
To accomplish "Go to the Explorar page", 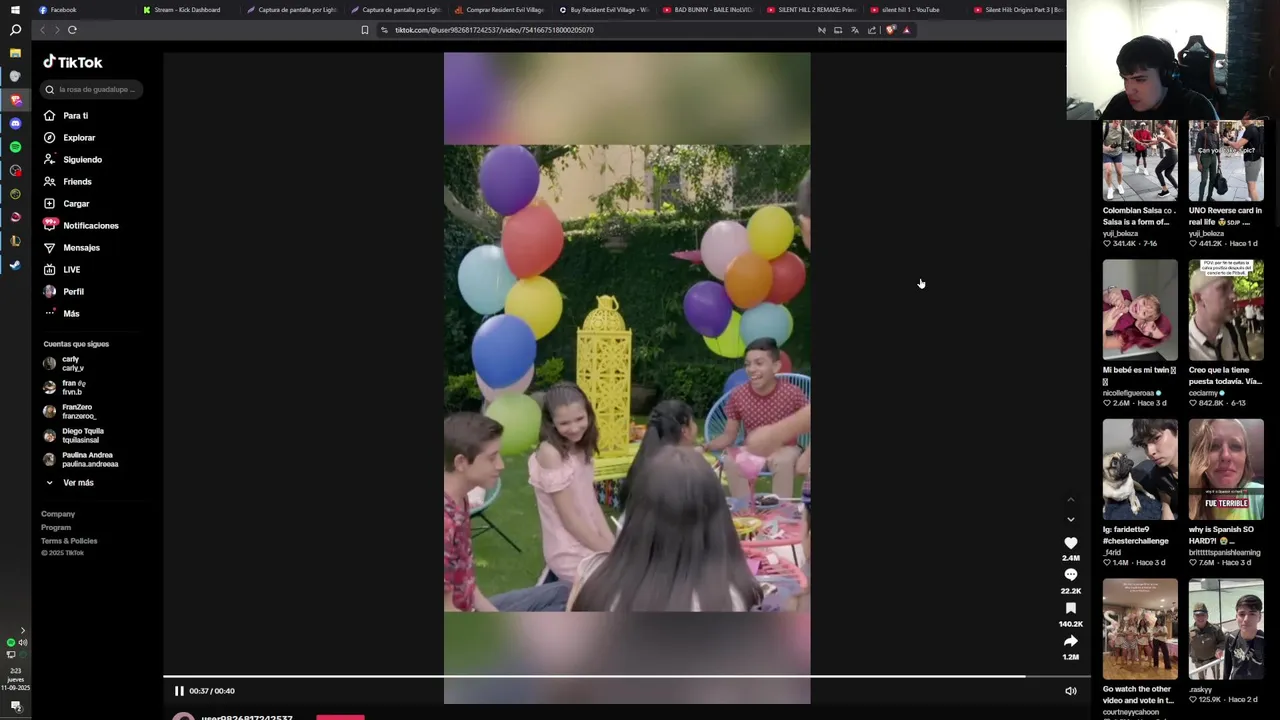I will [69, 137].
